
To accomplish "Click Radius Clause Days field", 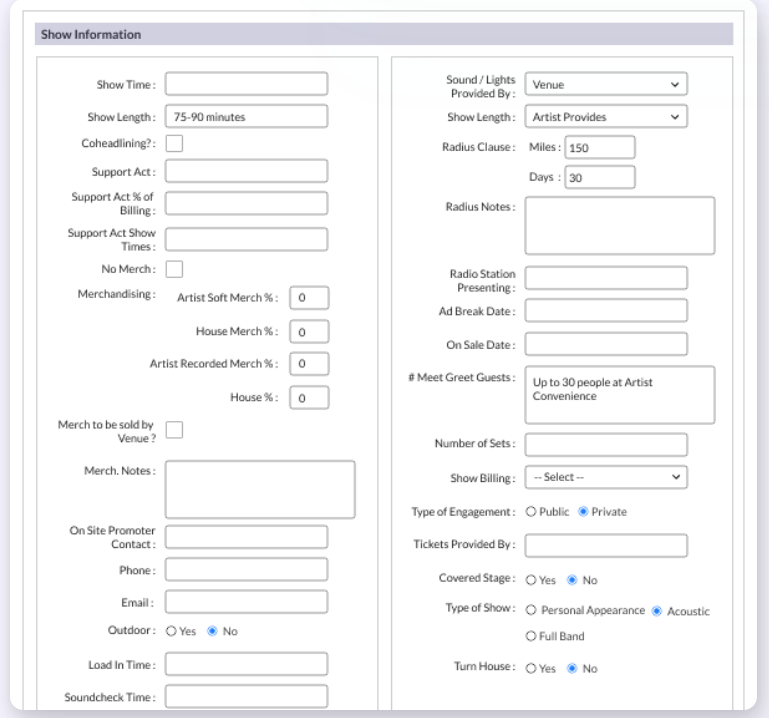I will coord(600,177).
